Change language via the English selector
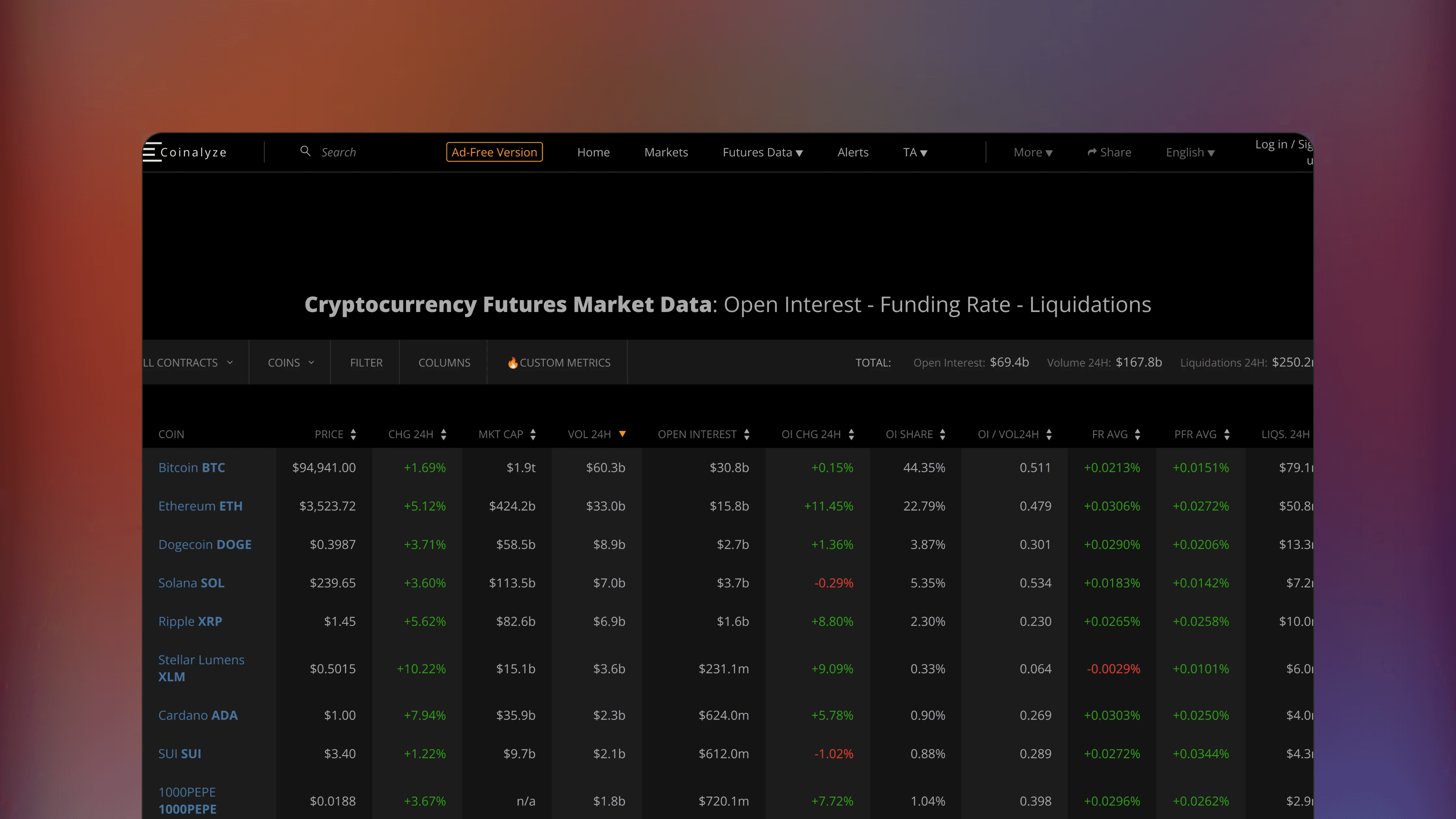Screen dimensions: 1456x819 click(x=1190, y=151)
